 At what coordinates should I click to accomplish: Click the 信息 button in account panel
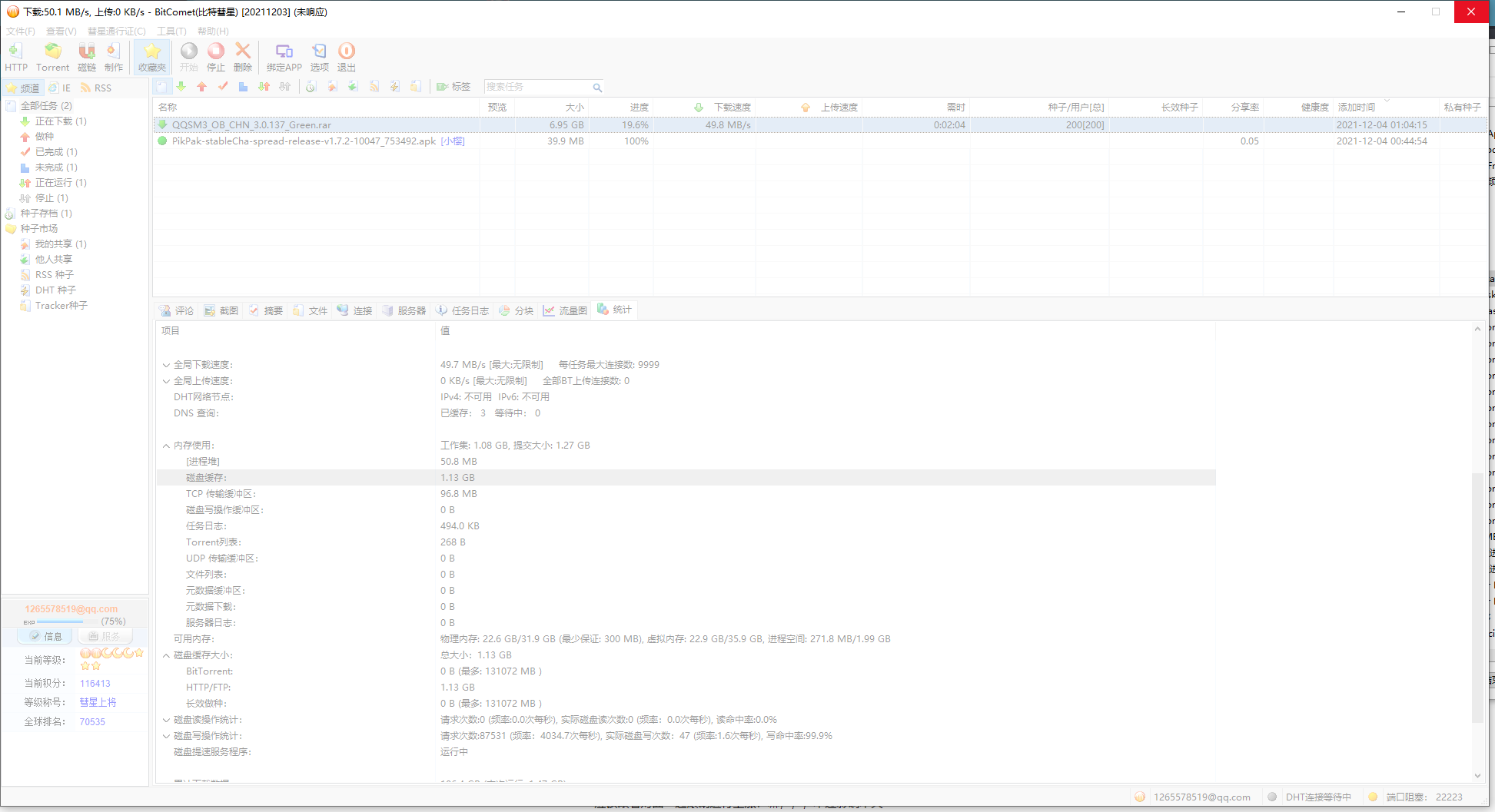[x=45, y=636]
